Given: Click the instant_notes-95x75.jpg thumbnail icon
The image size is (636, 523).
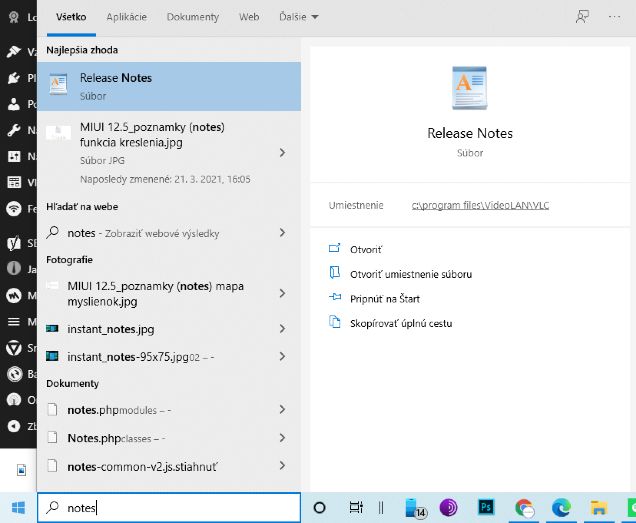Looking at the screenshot, I should click(x=52, y=356).
